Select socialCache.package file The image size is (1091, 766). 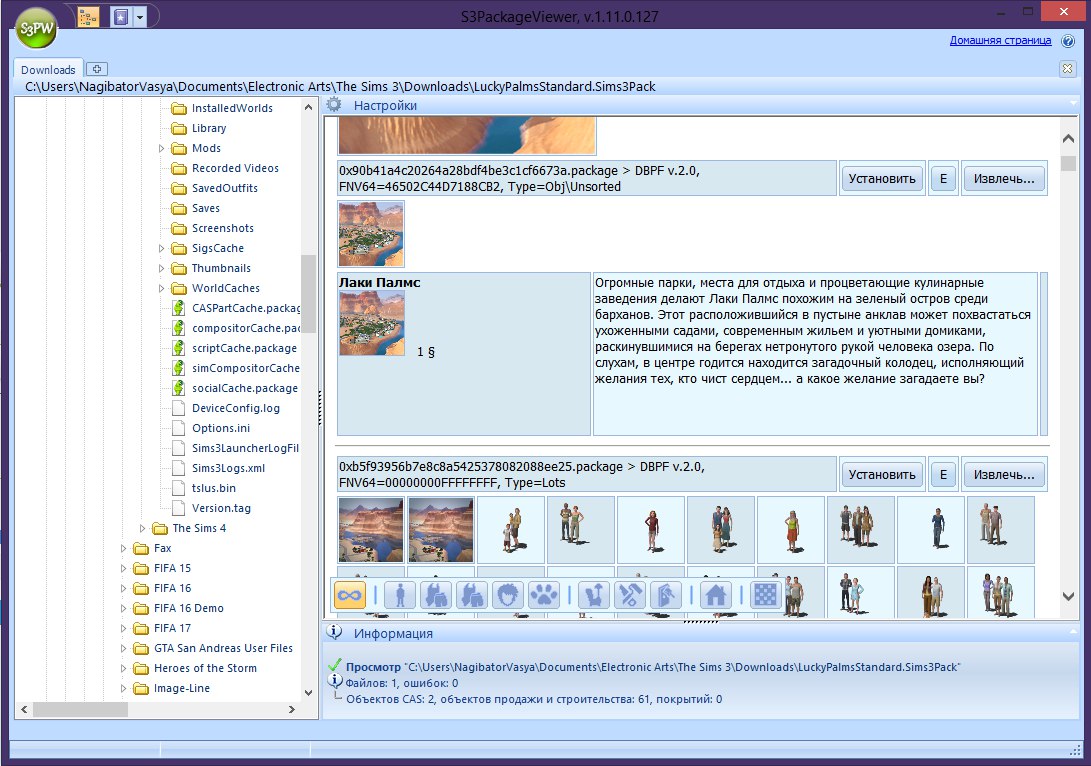click(x=245, y=388)
